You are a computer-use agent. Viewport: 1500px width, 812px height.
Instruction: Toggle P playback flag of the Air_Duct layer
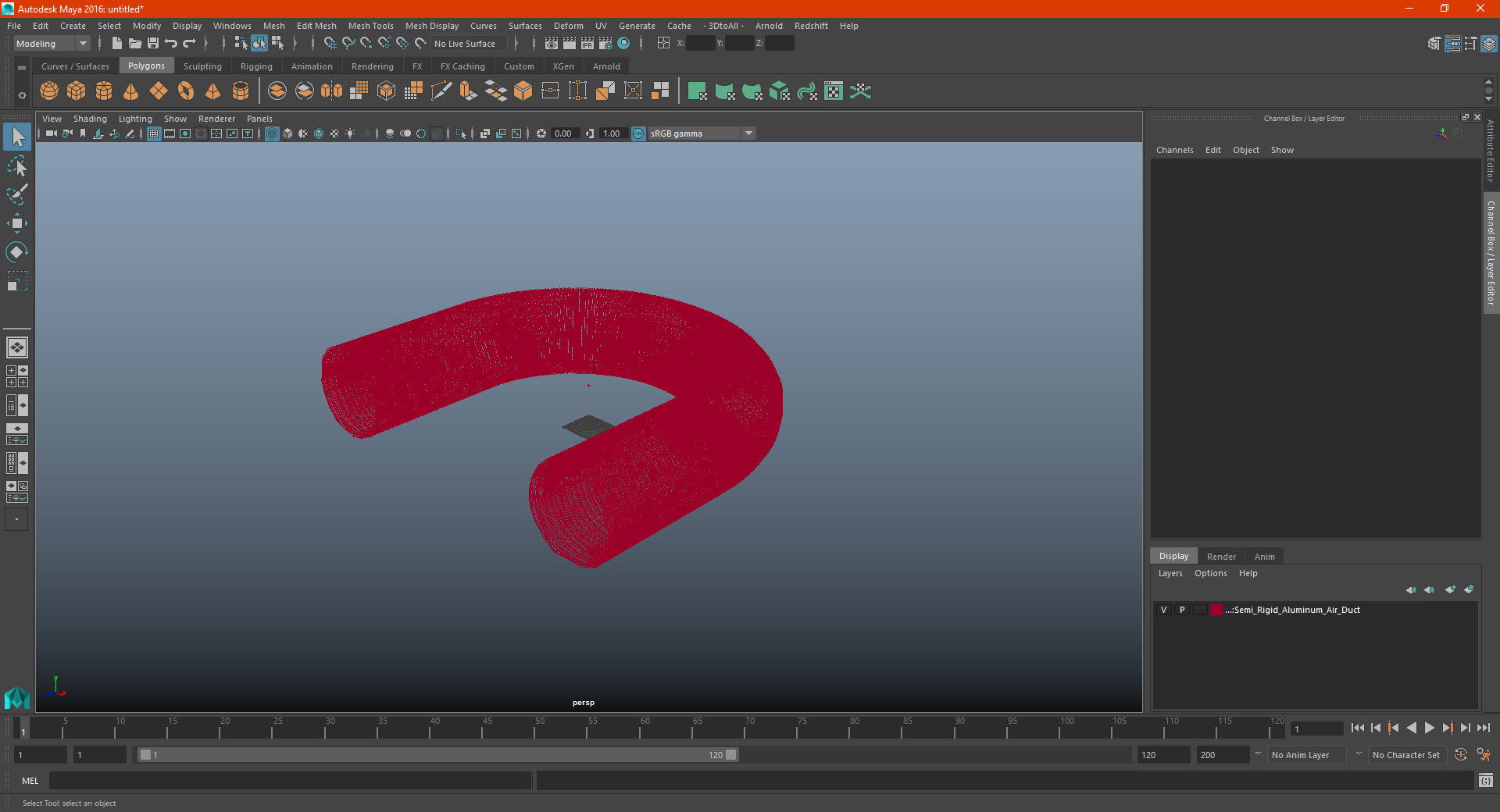tap(1182, 610)
